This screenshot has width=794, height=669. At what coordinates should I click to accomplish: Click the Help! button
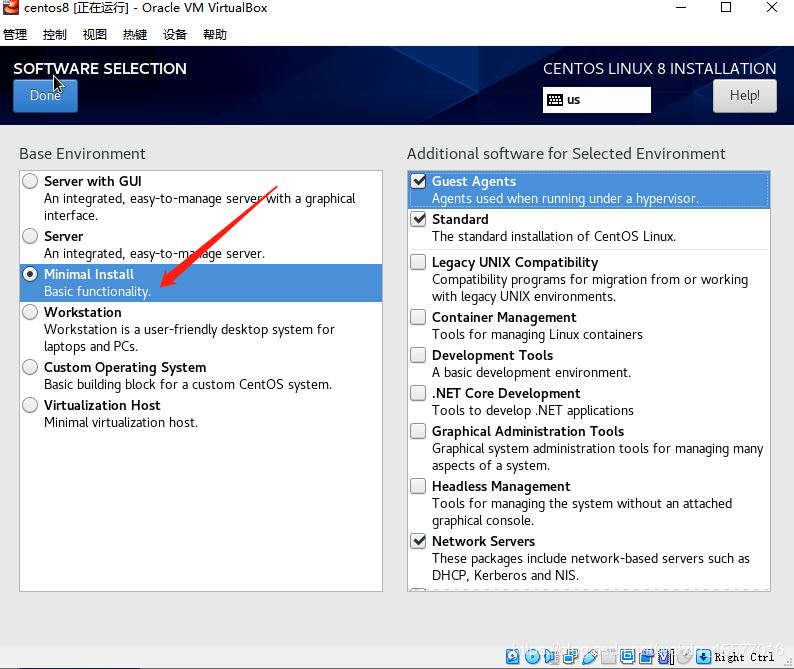(x=744, y=96)
